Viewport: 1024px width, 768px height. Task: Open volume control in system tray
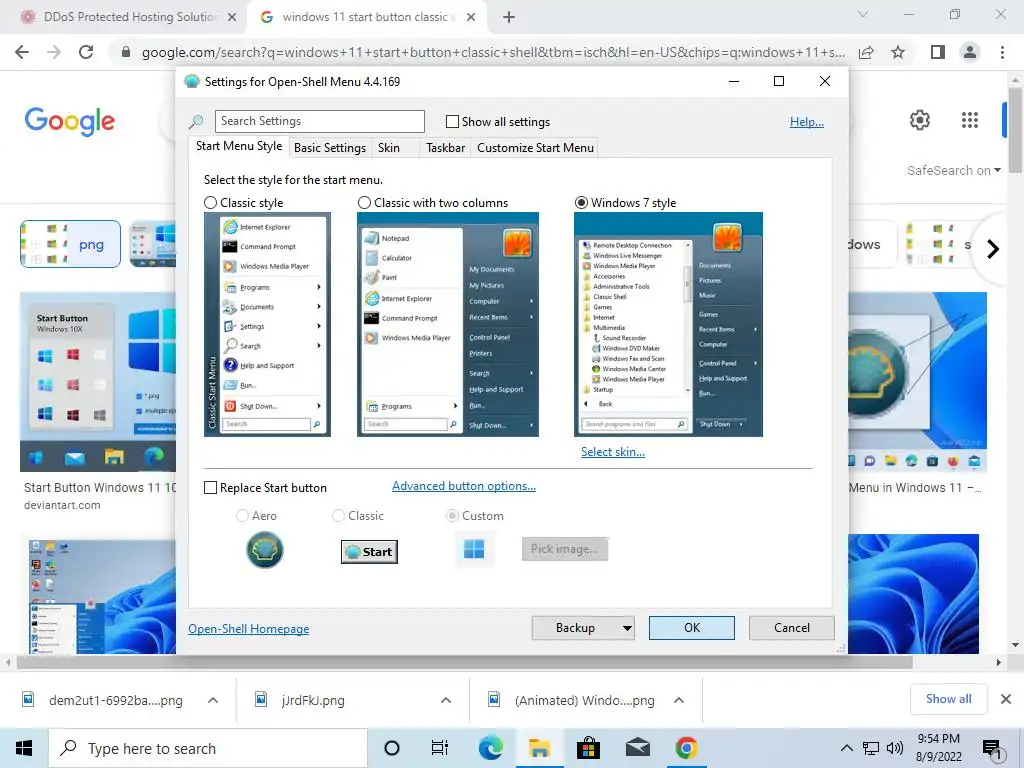(x=895, y=748)
